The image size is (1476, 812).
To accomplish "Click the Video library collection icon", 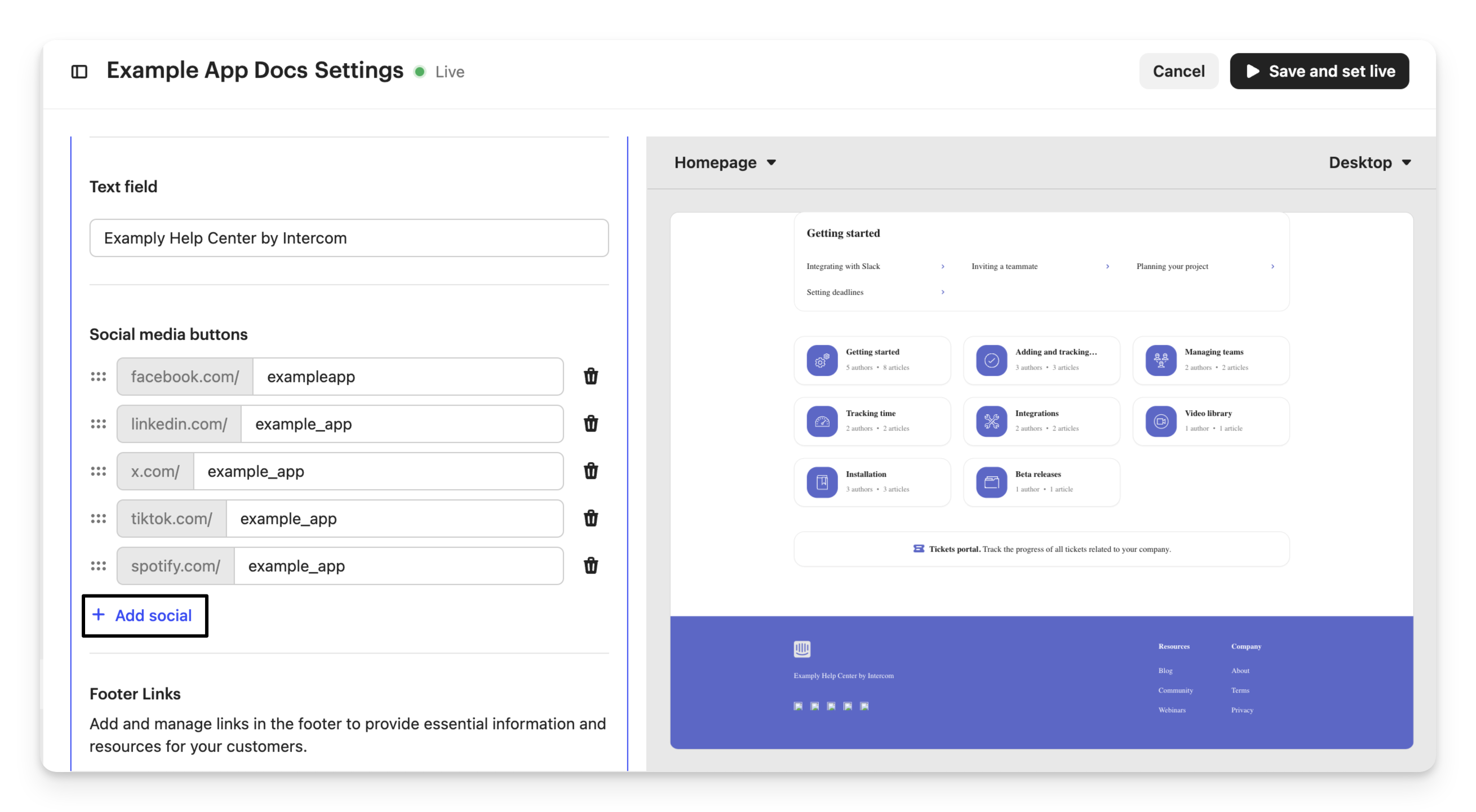I will (x=1161, y=421).
